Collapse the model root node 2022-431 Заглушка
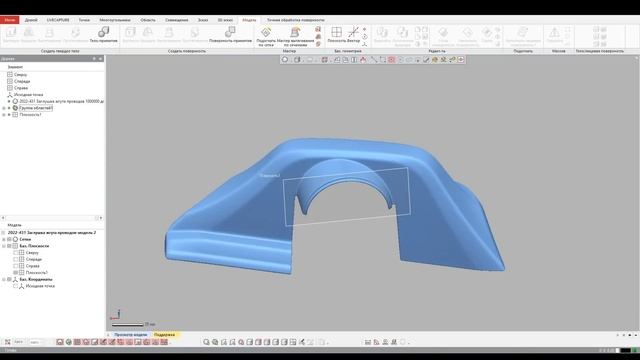Viewport: 640px width, 360px height. [x=4, y=233]
